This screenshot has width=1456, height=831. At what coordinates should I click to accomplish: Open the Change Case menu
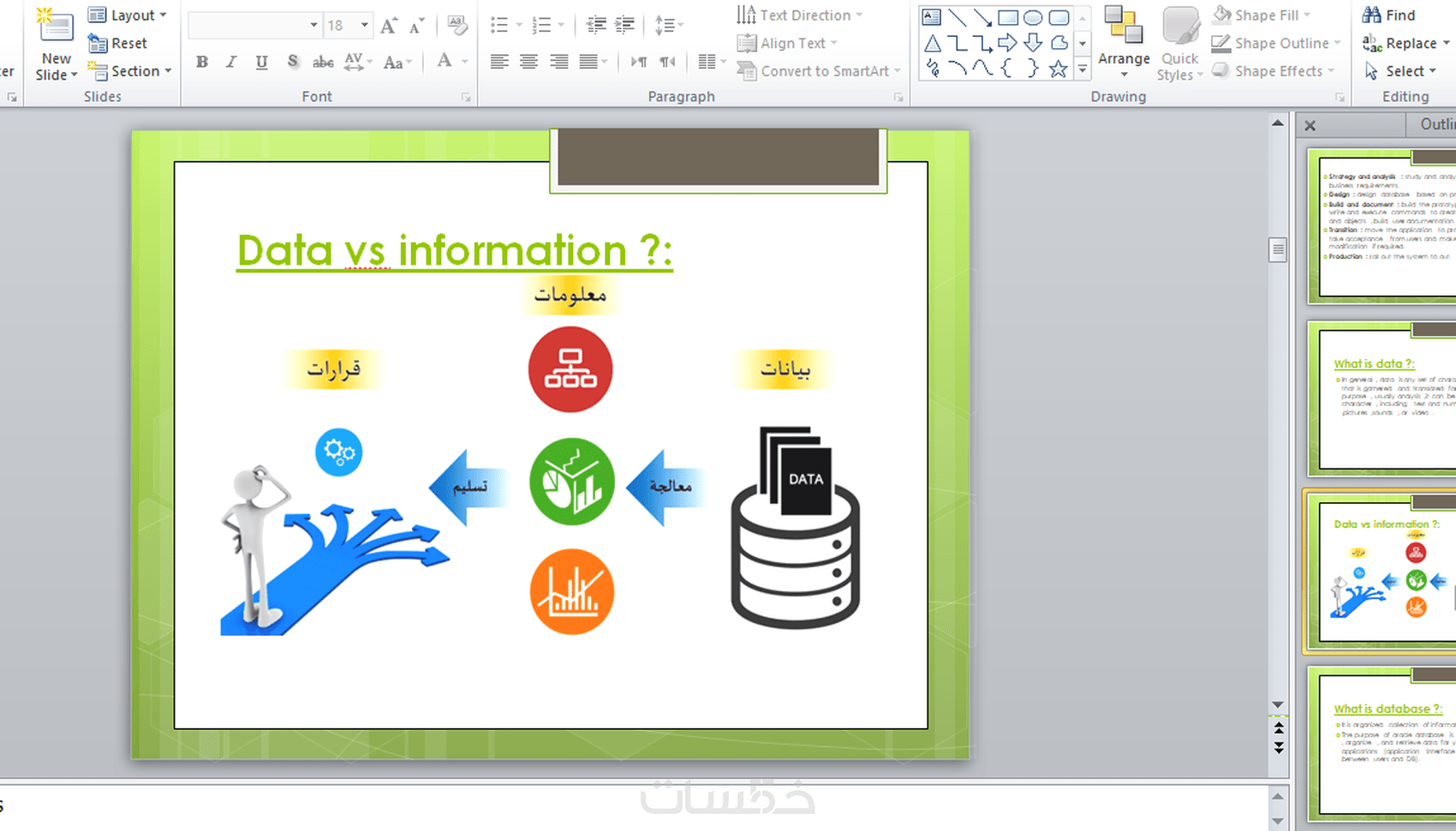pyautogui.click(x=397, y=62)
